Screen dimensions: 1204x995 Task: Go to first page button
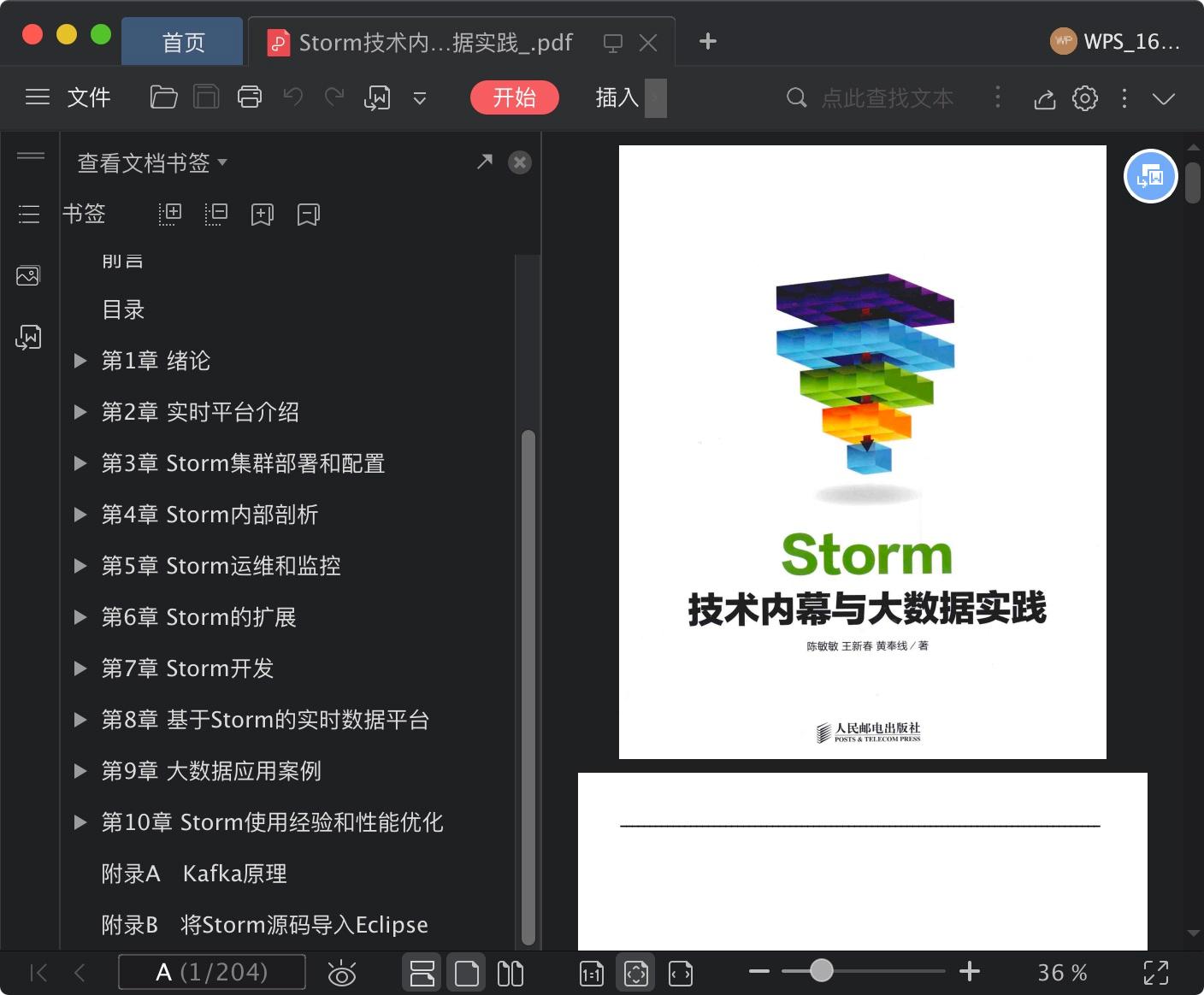[38, 972]
